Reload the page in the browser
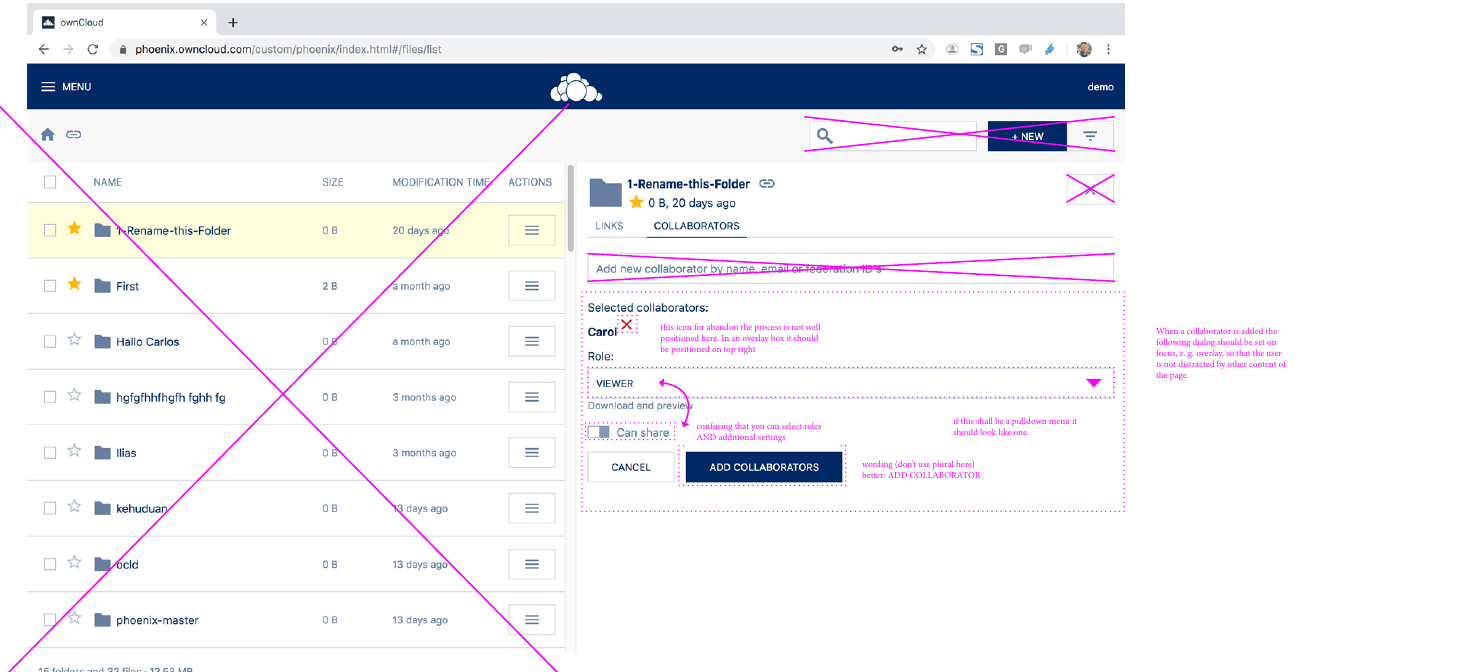The height and width of the screenshot is (672, 1470). coord(93,49)
